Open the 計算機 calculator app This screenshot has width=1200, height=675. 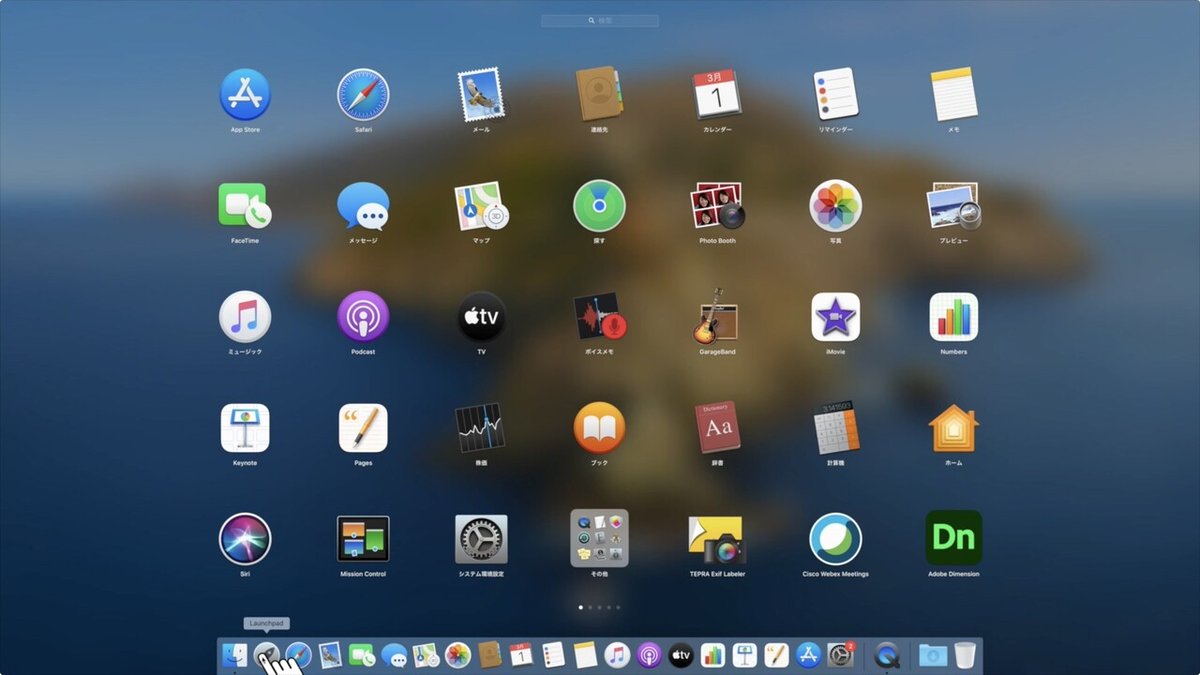(x=835, y=428)
